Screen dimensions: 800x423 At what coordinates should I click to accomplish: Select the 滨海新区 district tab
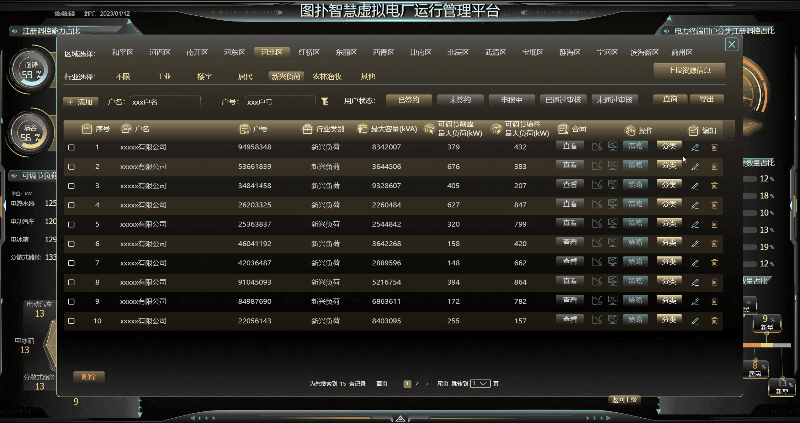(644, 52)
